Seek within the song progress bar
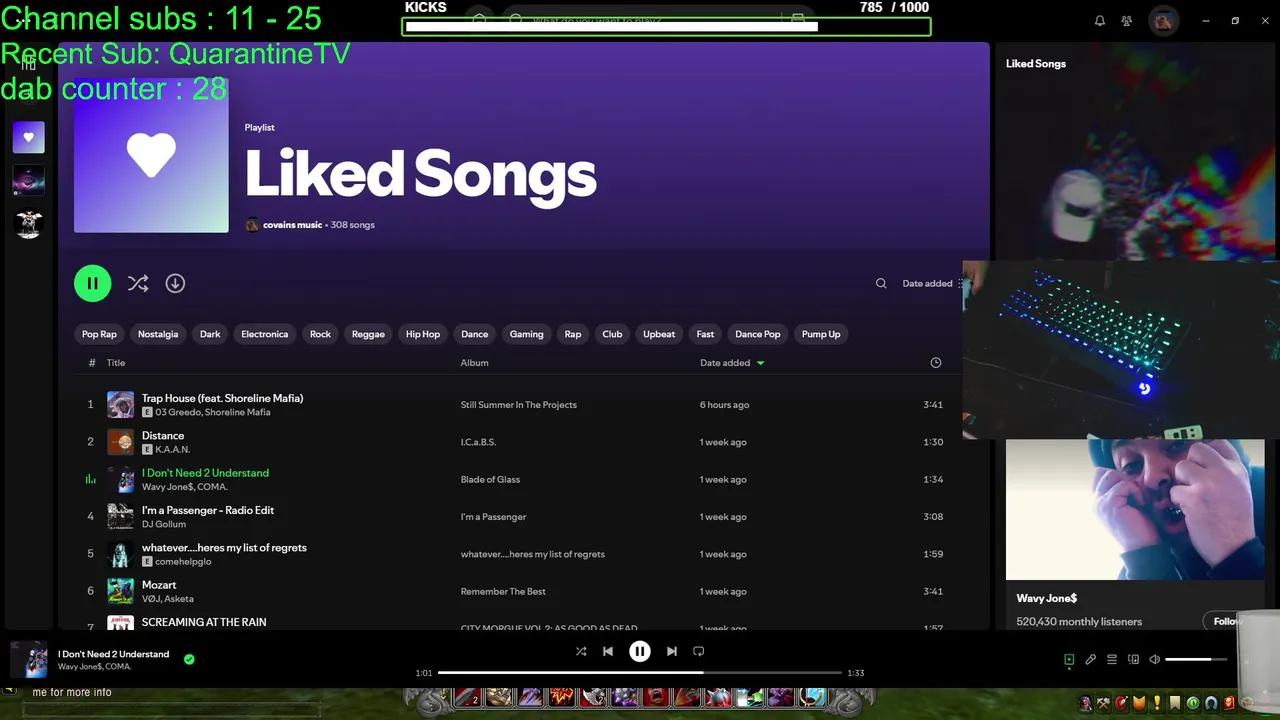The width and height of the screenshot is (1280, 720). coord(640,673)
